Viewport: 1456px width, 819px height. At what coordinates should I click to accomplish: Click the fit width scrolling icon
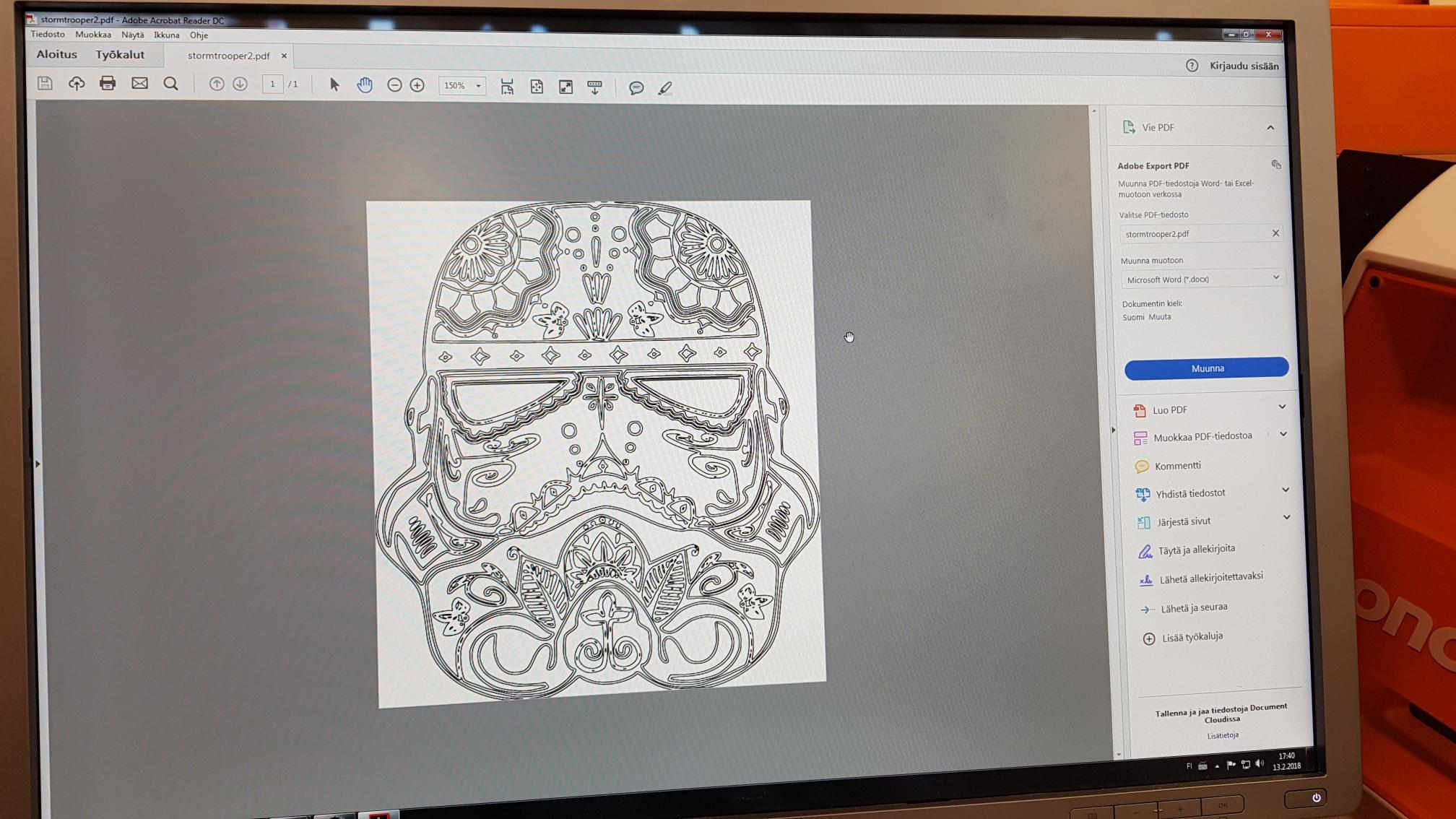507,87
